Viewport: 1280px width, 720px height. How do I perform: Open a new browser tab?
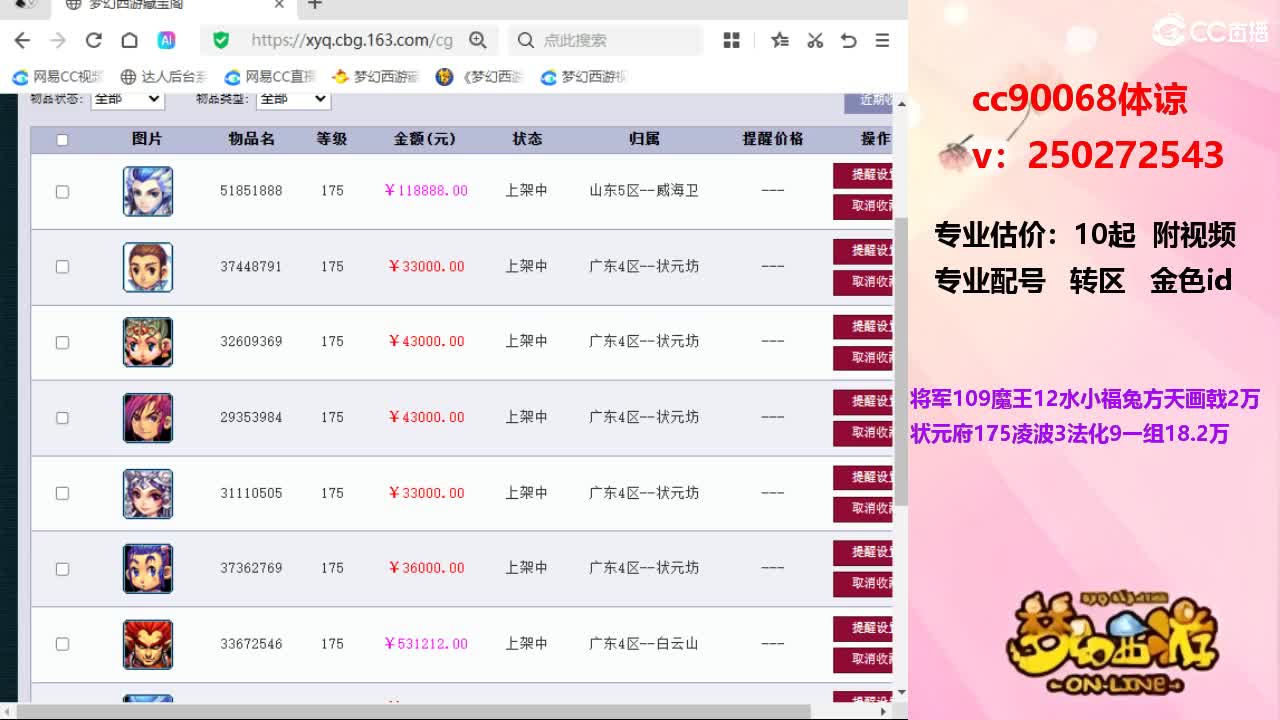pyautogui.click(x=314, y=5)
